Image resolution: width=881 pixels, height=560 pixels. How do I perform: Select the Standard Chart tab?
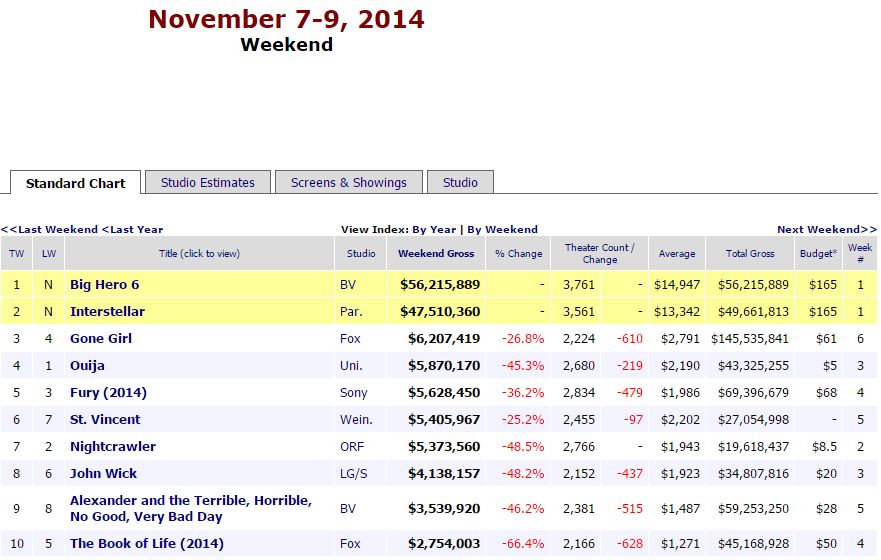pos(76,183)
